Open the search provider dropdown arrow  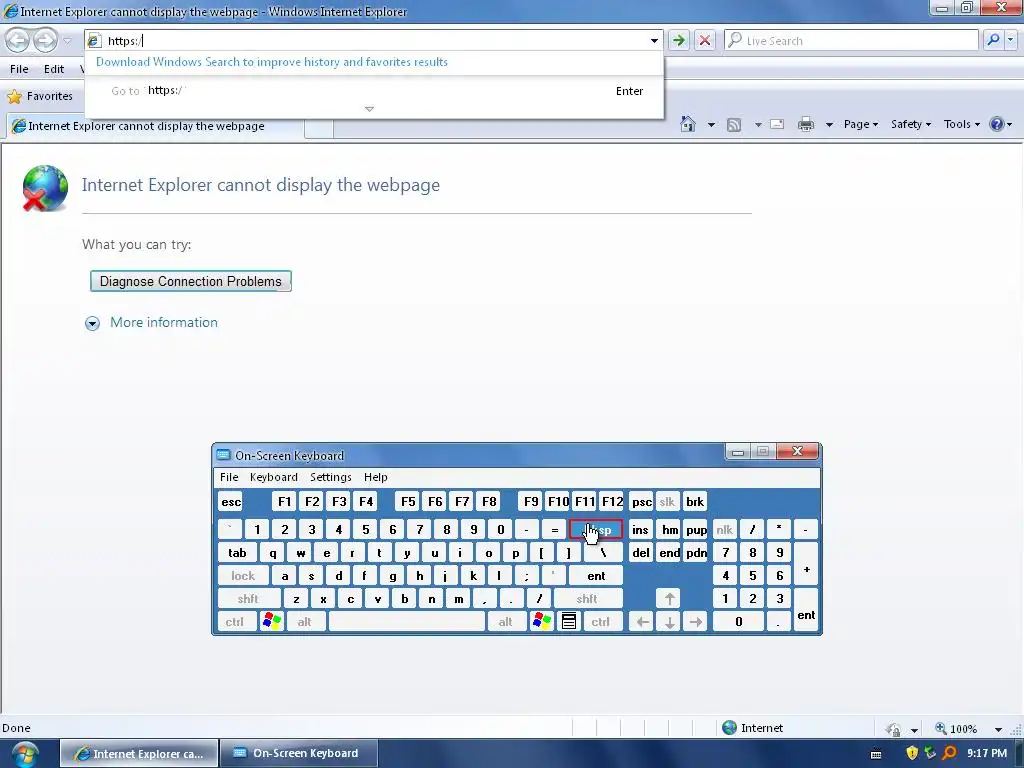click(1010, 40)
